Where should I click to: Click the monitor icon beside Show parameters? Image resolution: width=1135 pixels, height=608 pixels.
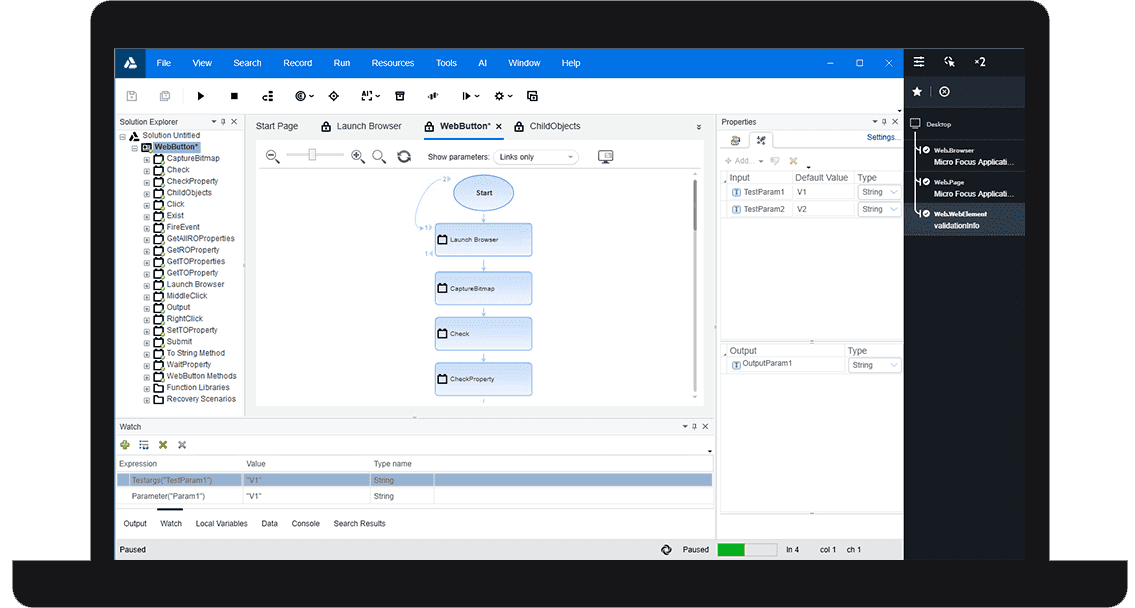[x=605, y=156]
